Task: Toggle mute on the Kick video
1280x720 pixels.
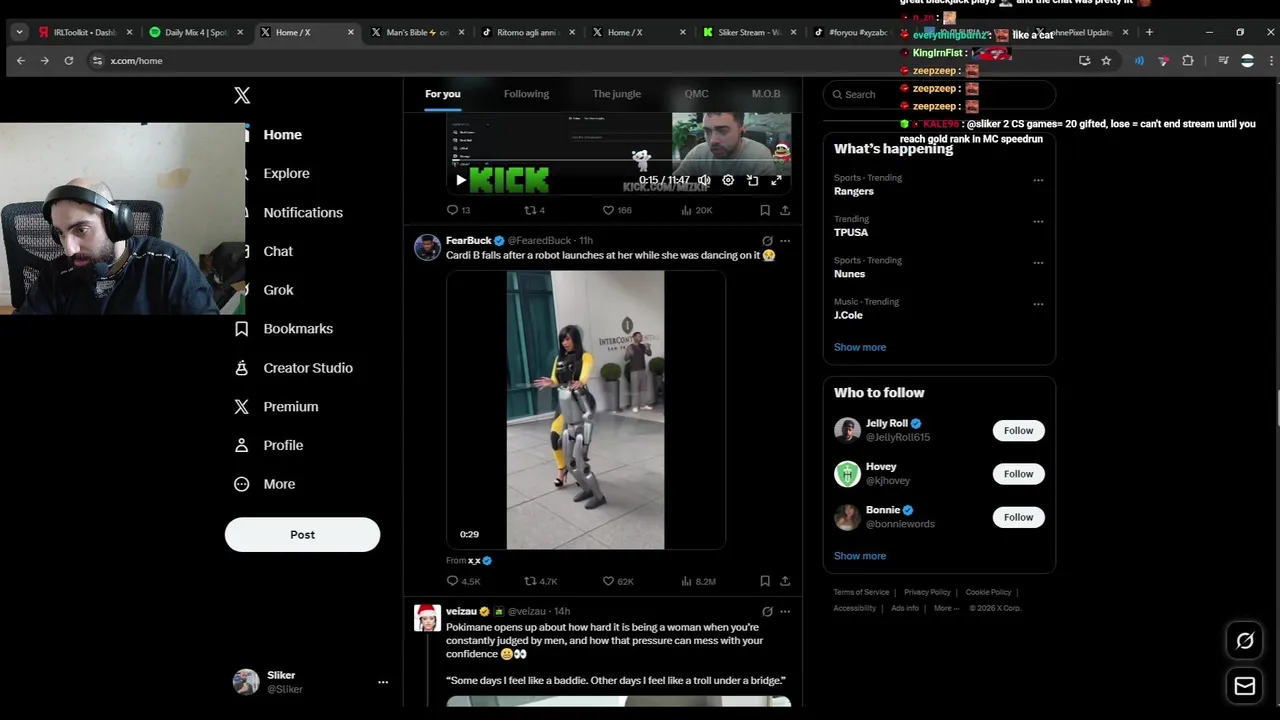Action: [704, 180]
